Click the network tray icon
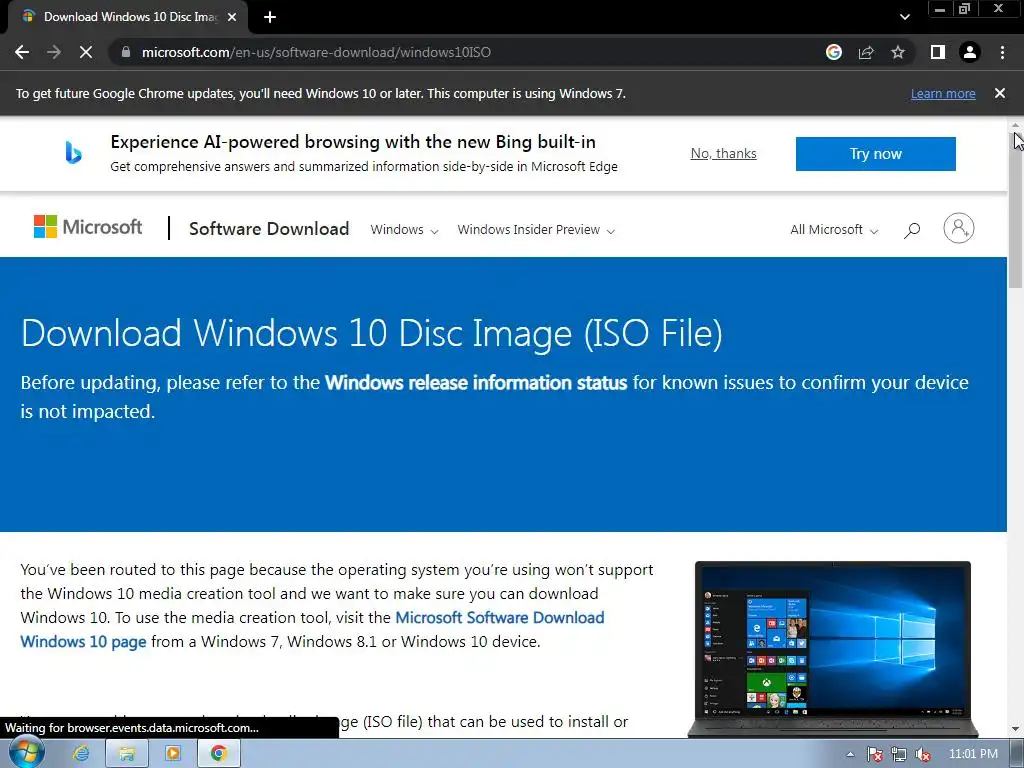Viewport: 1024px width, 768px height. [x=899, y=754]
